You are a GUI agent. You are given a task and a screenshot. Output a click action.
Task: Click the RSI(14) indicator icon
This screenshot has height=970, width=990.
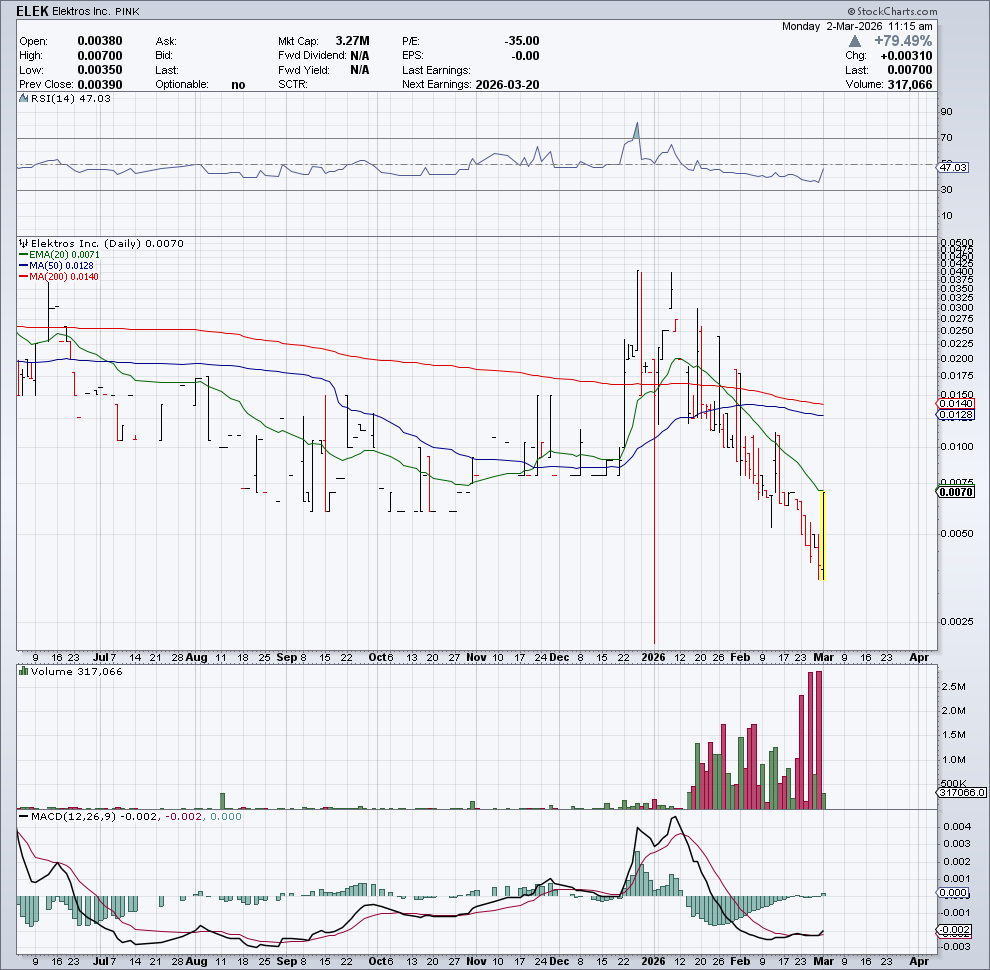[x=23, y=99]
